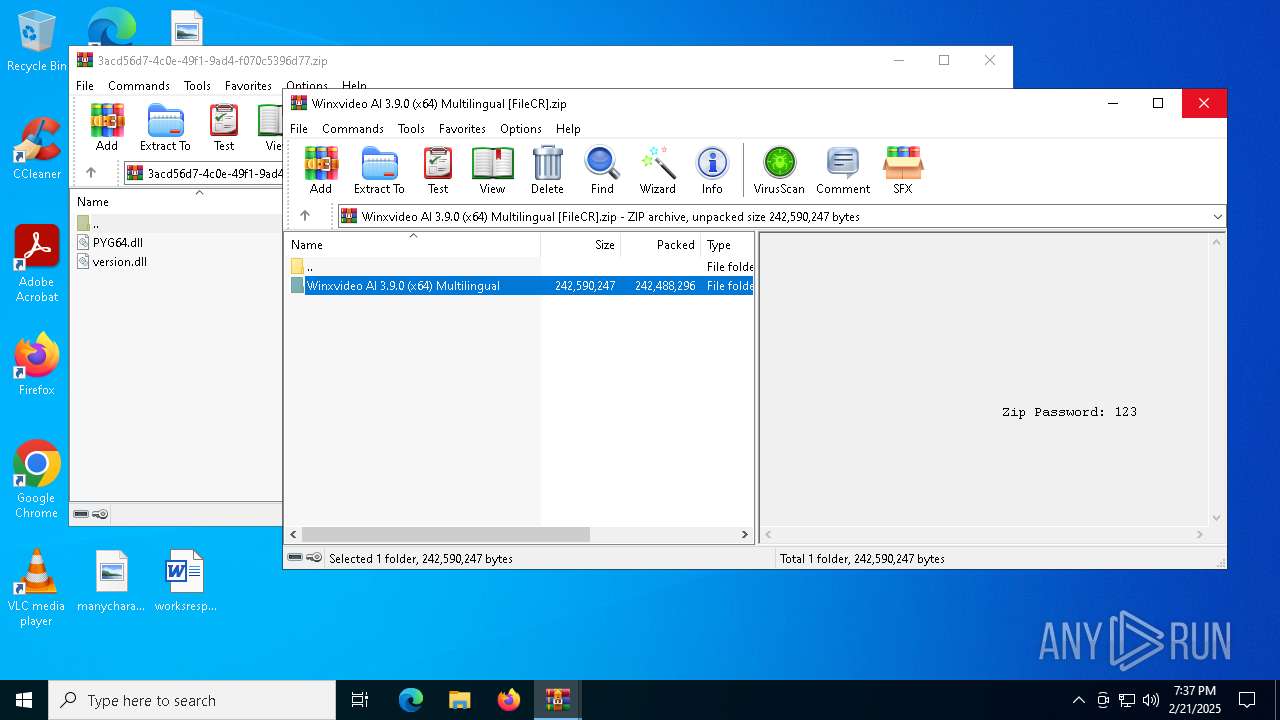Click Test icon in front WinRAR window

point(438,170)
